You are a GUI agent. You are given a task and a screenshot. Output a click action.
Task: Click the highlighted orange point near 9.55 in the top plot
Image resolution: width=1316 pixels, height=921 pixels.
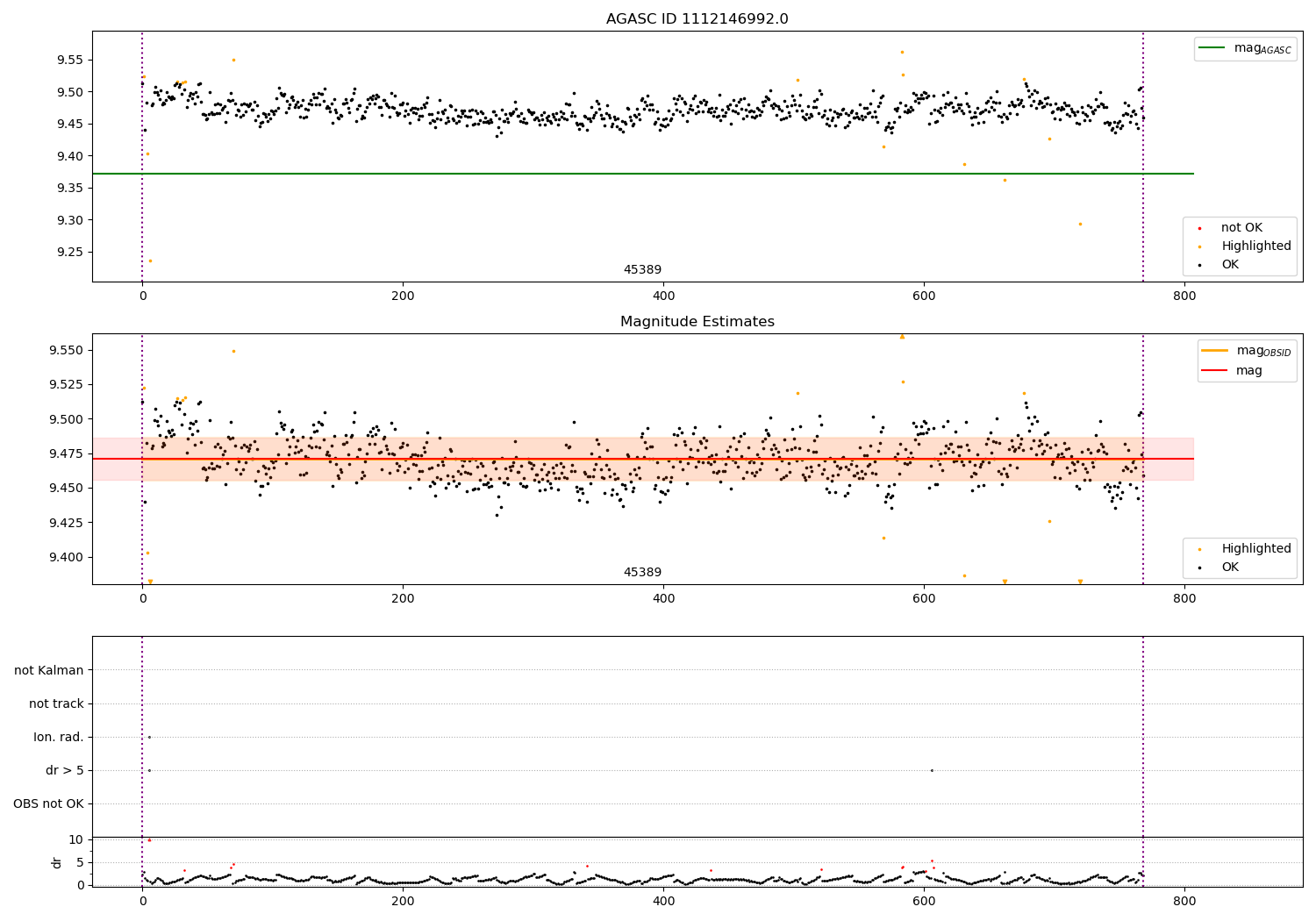coord(233,60)
